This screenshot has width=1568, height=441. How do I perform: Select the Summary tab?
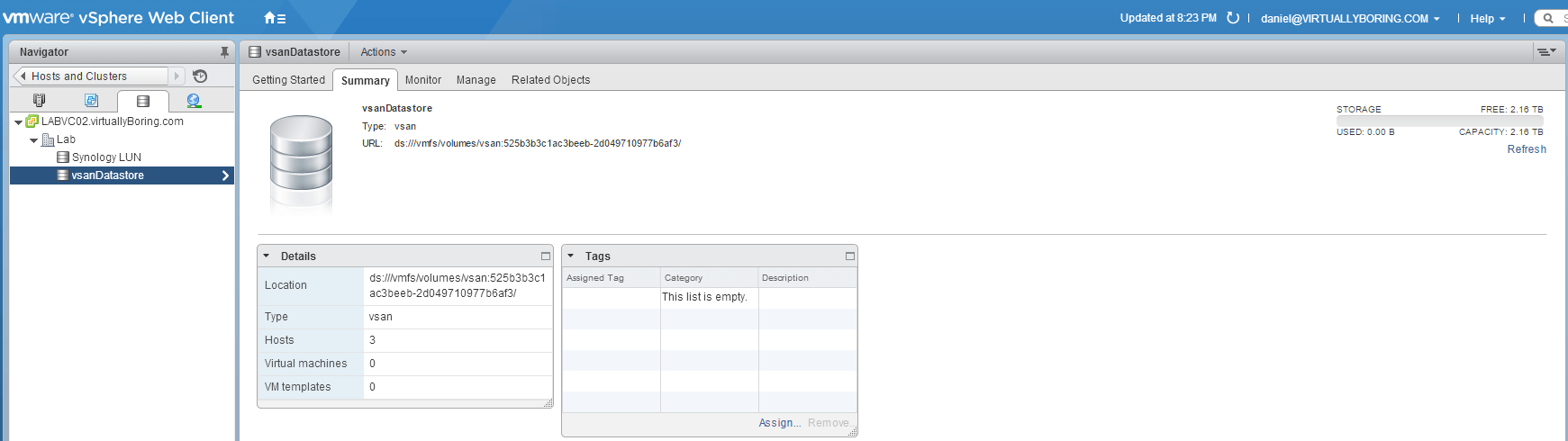365,80
